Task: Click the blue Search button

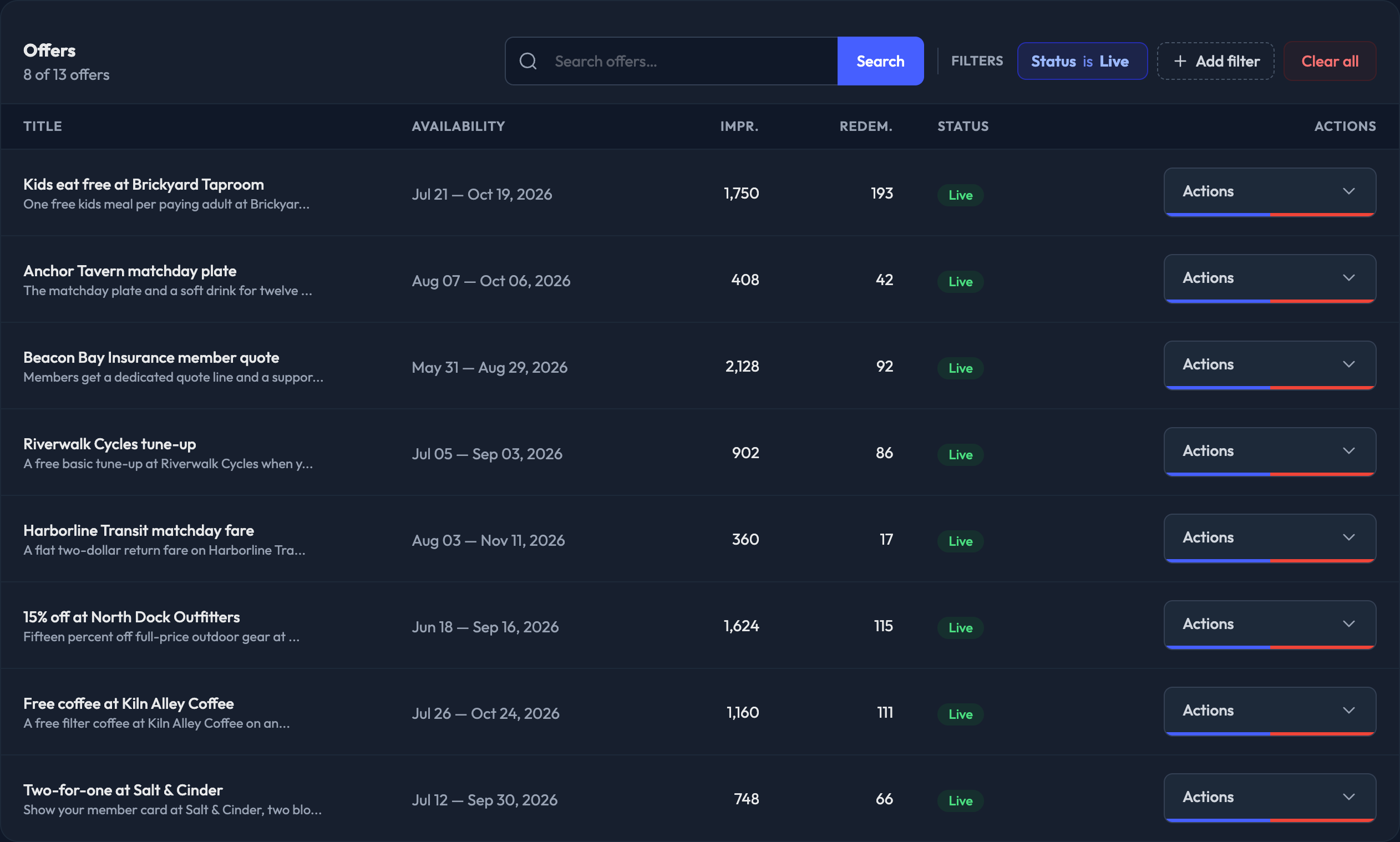Action: [x=880, y=61]
